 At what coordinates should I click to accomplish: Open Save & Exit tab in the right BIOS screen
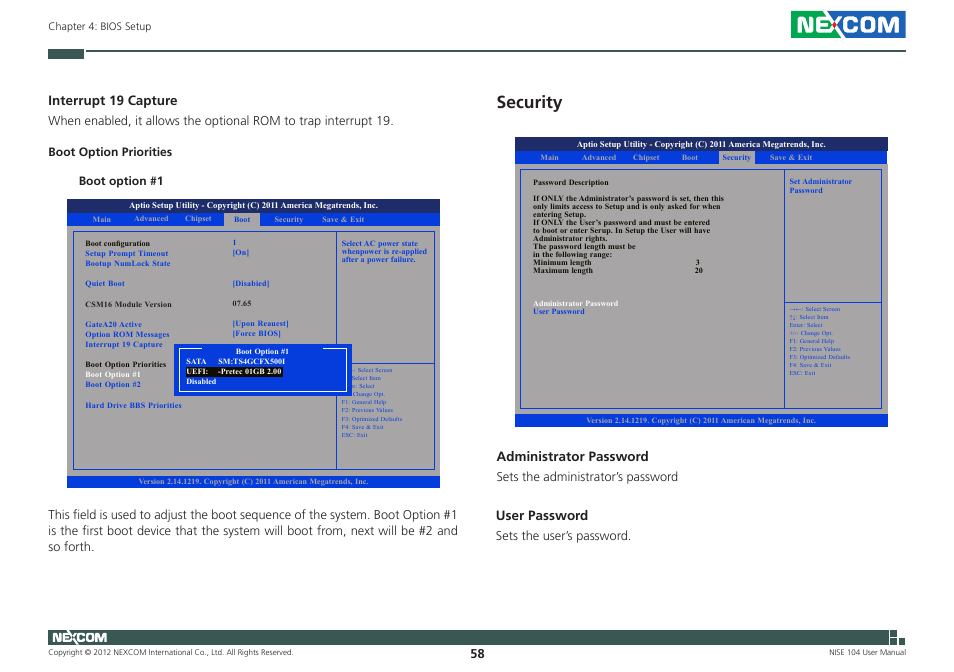click(791, 158)
